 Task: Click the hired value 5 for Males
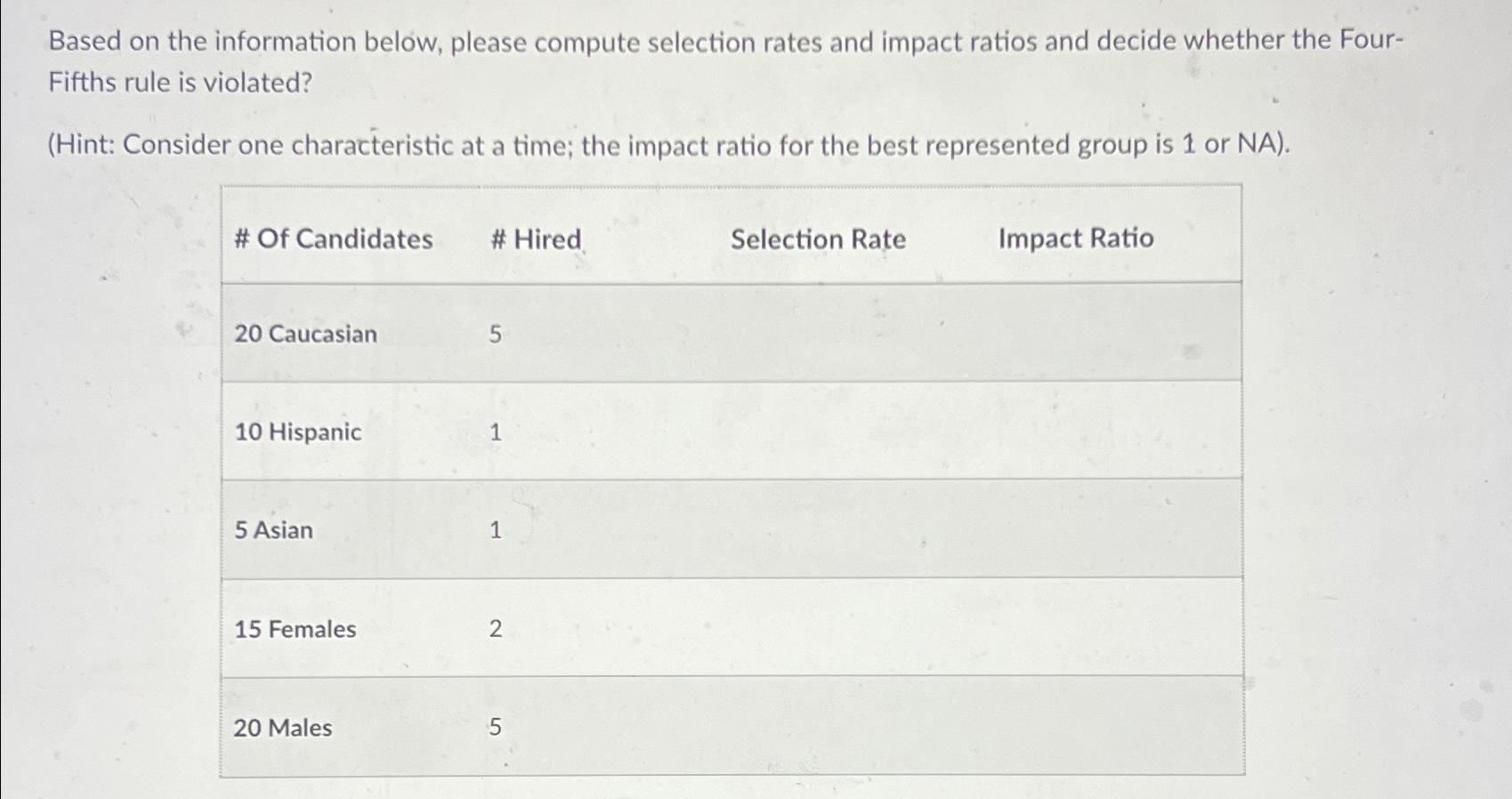pos(495,728)
